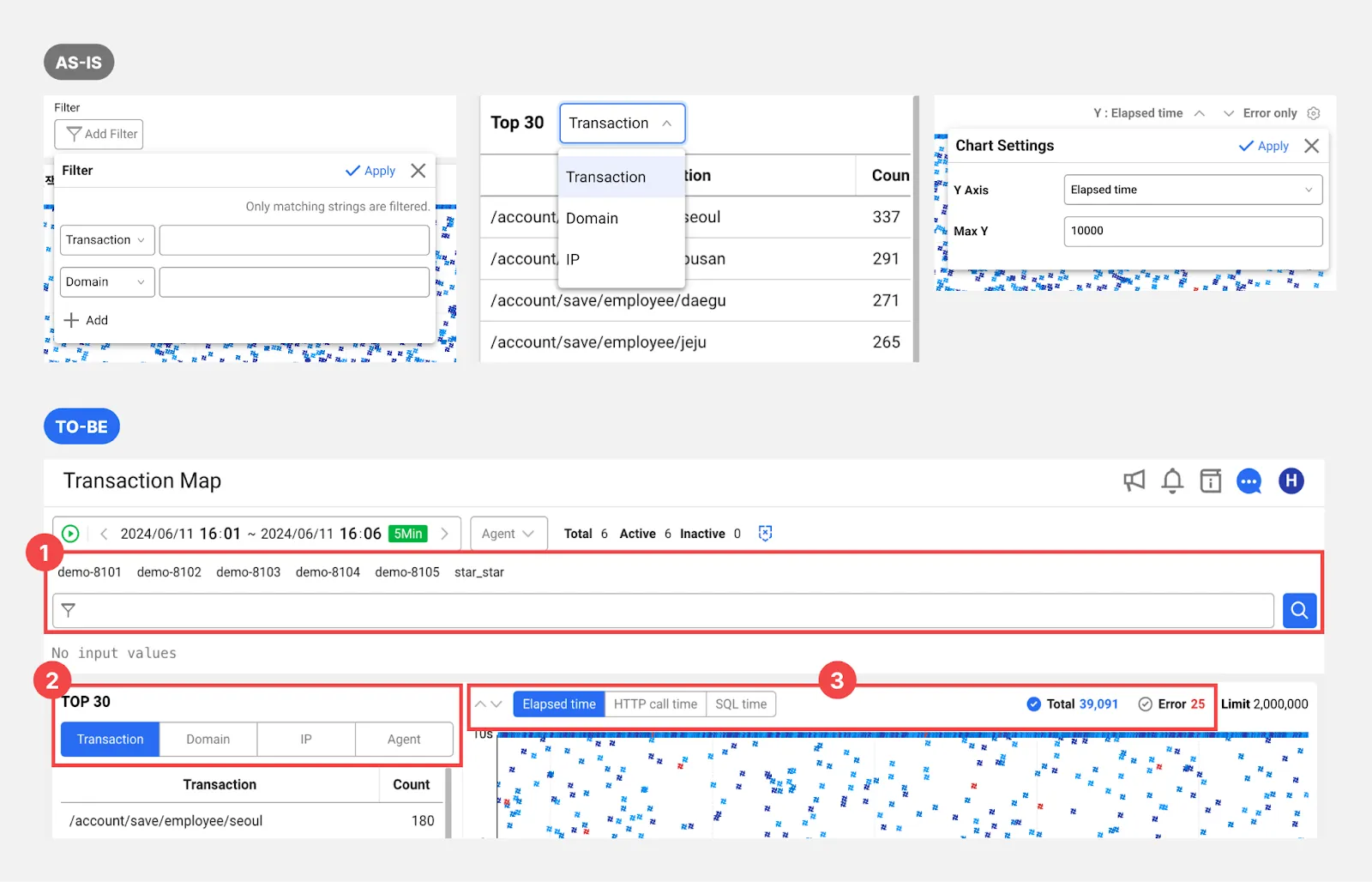Switch to the Transaction tab in TOP 30

111,740
